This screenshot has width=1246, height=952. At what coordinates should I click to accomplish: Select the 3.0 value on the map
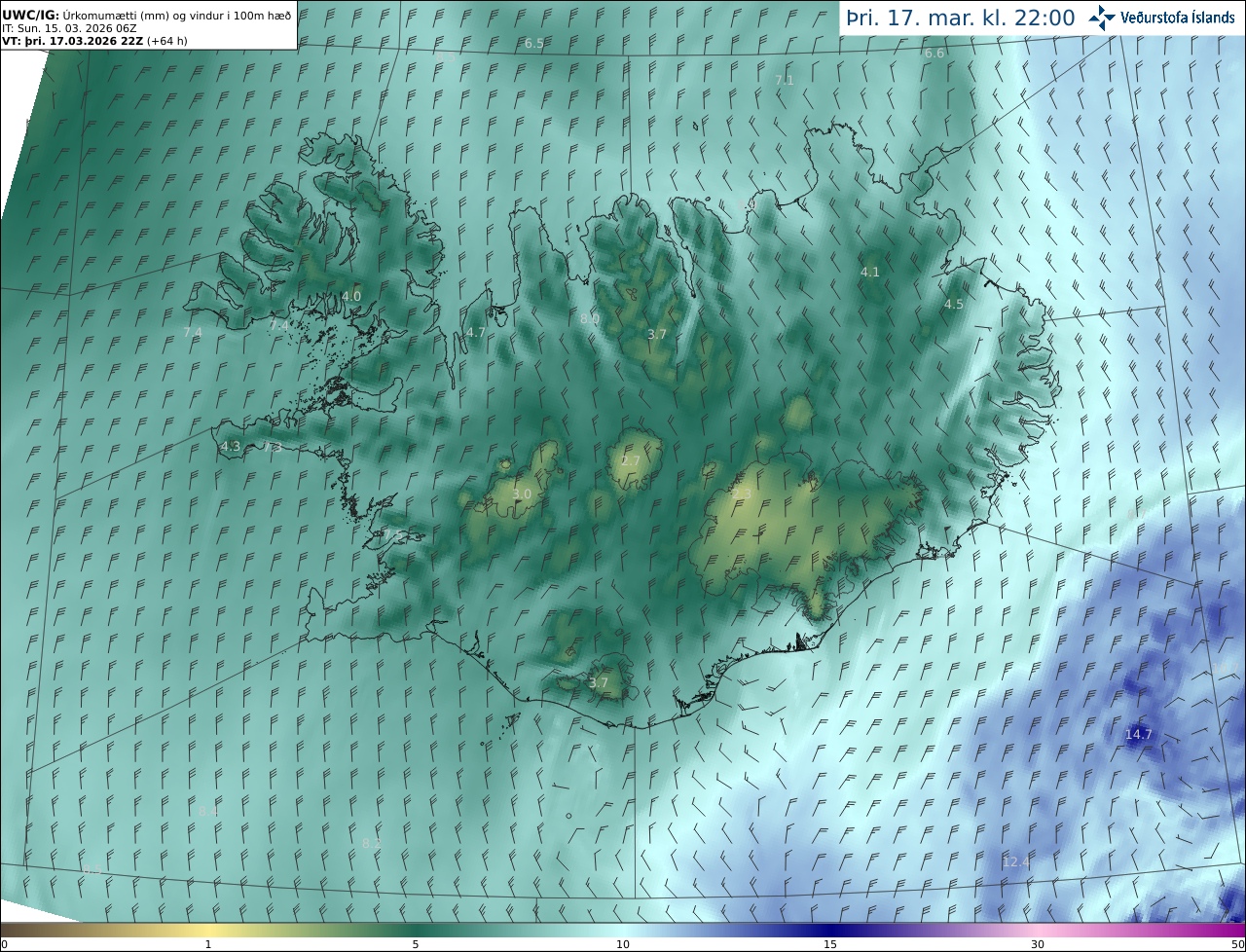point(523,494)
